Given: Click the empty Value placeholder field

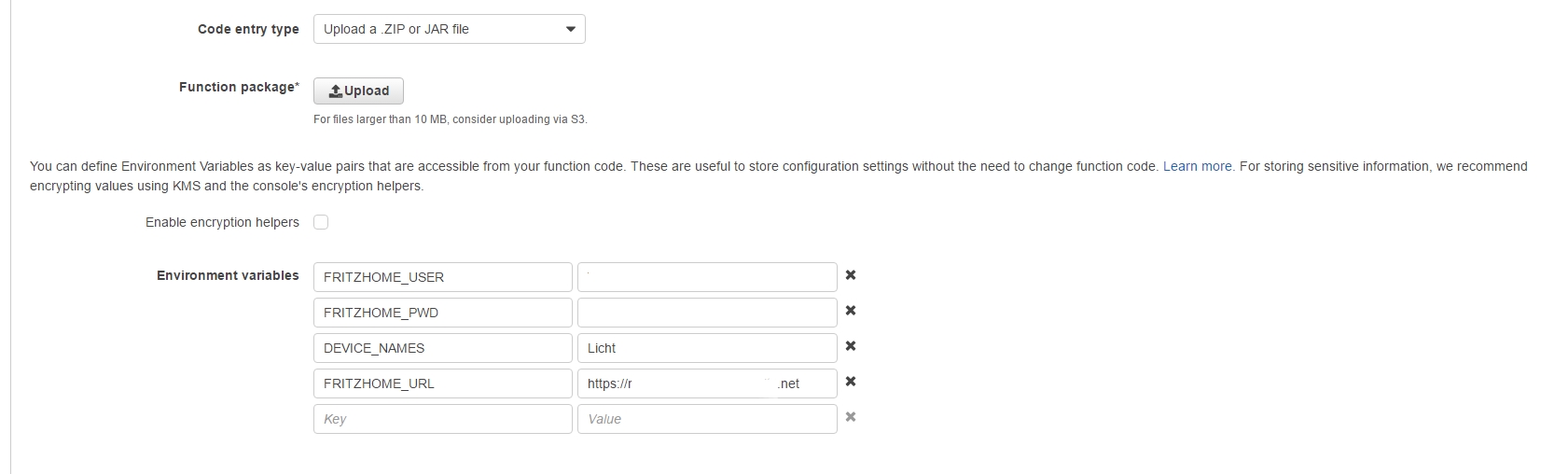Looking at the screenshot, I should point(706,419).
